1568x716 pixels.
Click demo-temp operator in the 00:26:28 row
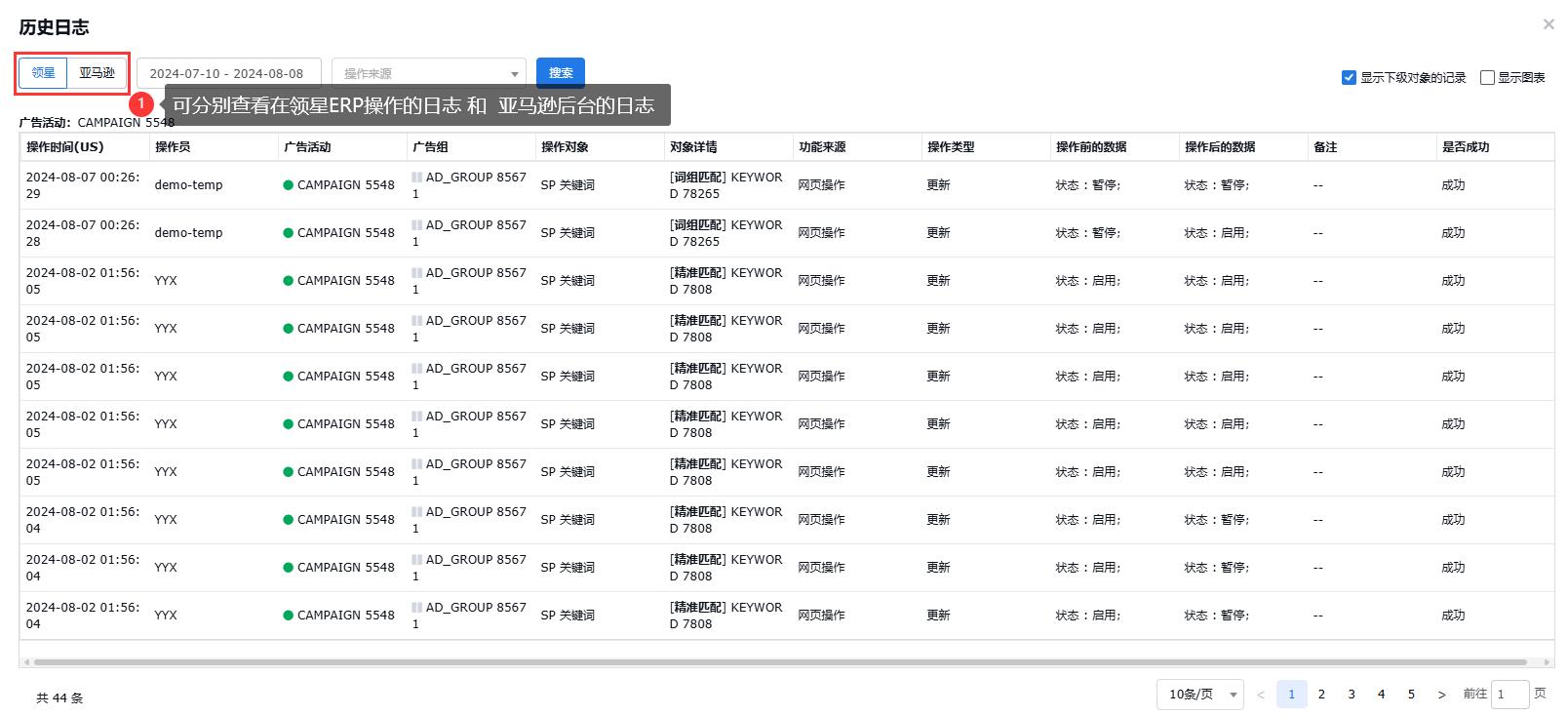point(188,233)
